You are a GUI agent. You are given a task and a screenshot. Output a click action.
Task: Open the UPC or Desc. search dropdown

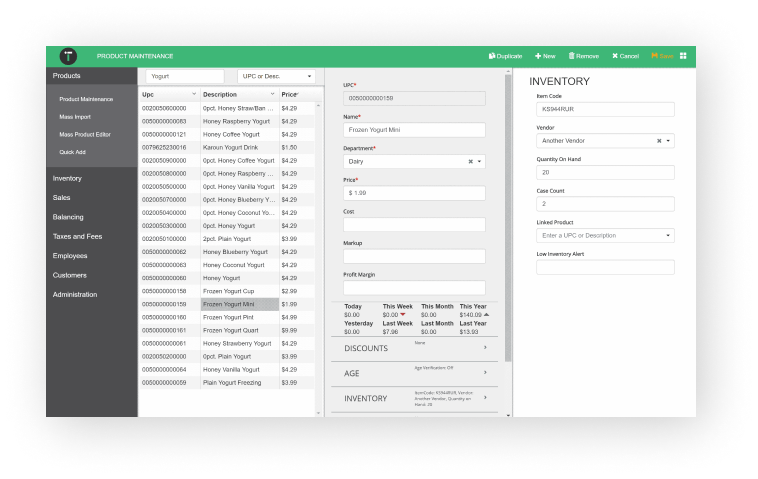point(276,76)
